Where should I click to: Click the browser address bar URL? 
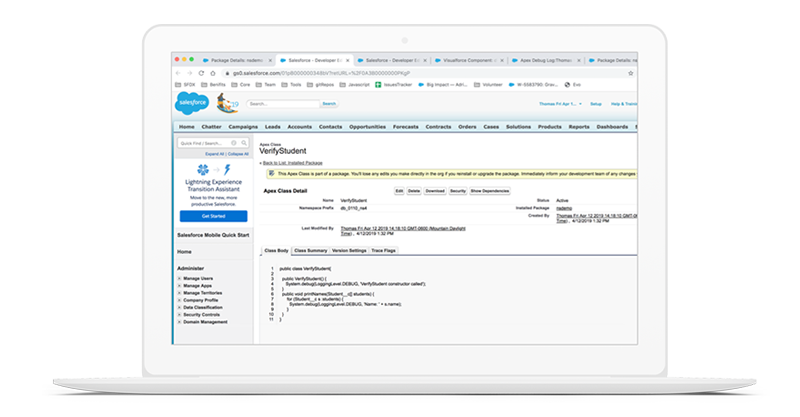pyautogui.click(x=321, y=73)
